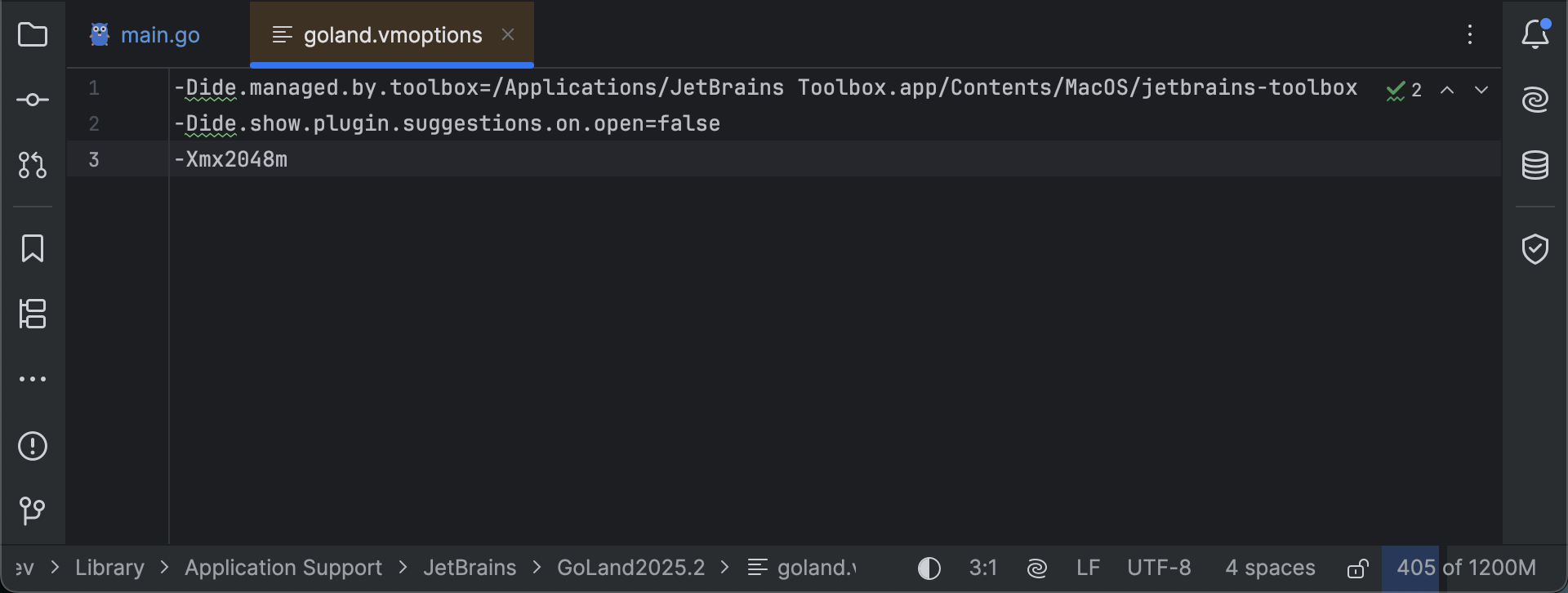Open the Version Control tool window
Image resolution: width=1568 pixels, height=593 pixels.
pyautogui.click(x=33, y=511)
